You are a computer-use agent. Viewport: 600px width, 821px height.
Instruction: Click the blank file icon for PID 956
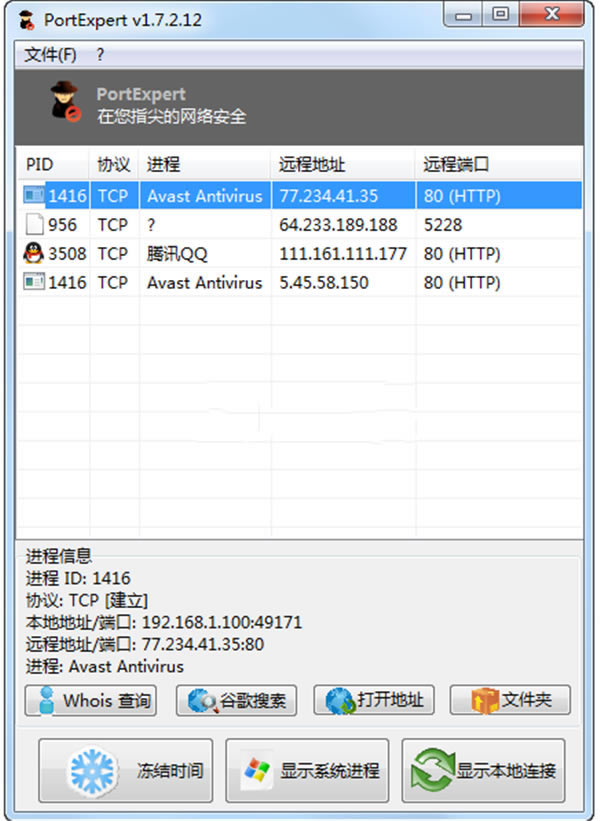point(33,225)
